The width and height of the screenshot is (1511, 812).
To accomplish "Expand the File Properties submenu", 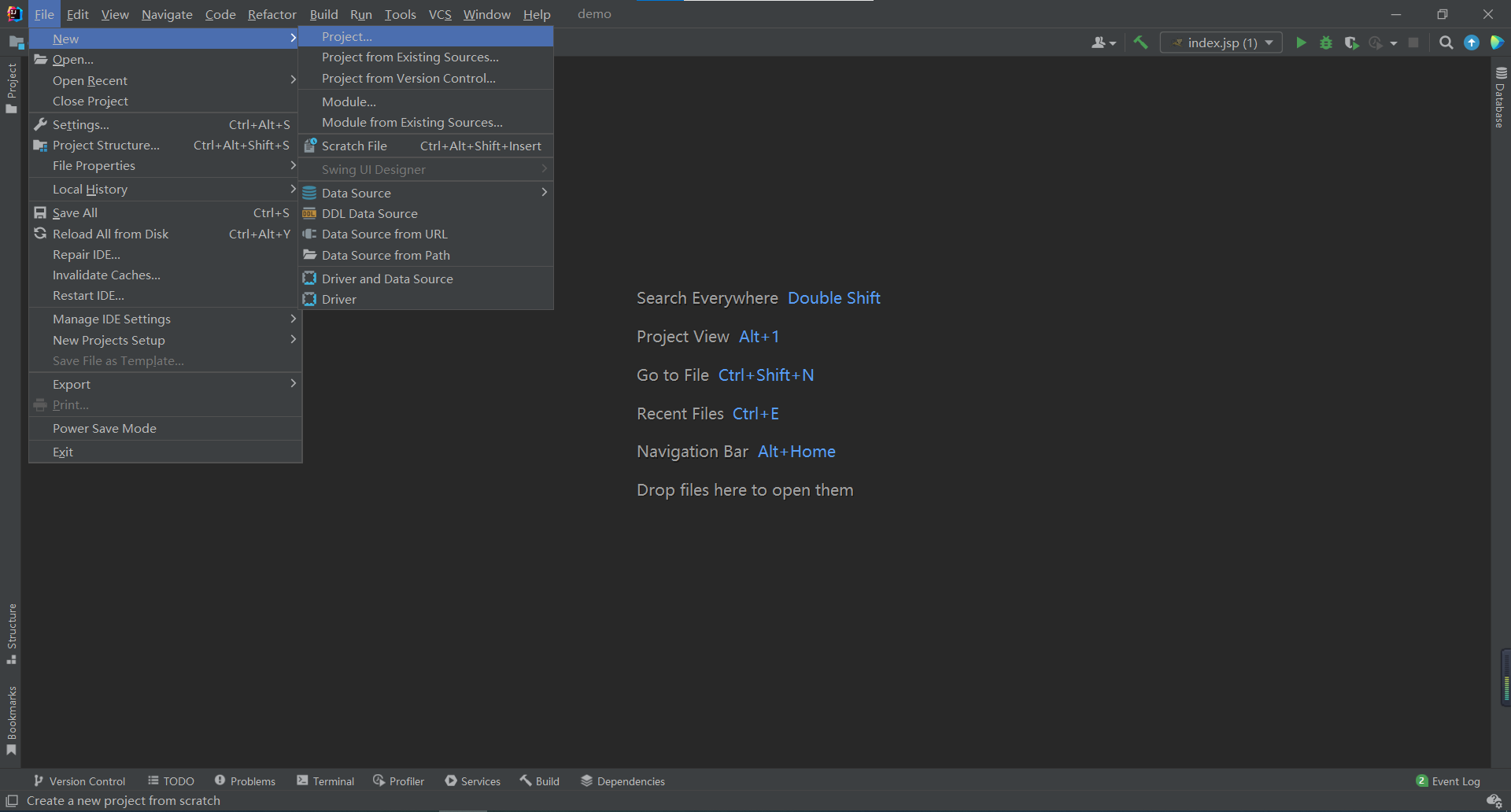I will 165,165.
